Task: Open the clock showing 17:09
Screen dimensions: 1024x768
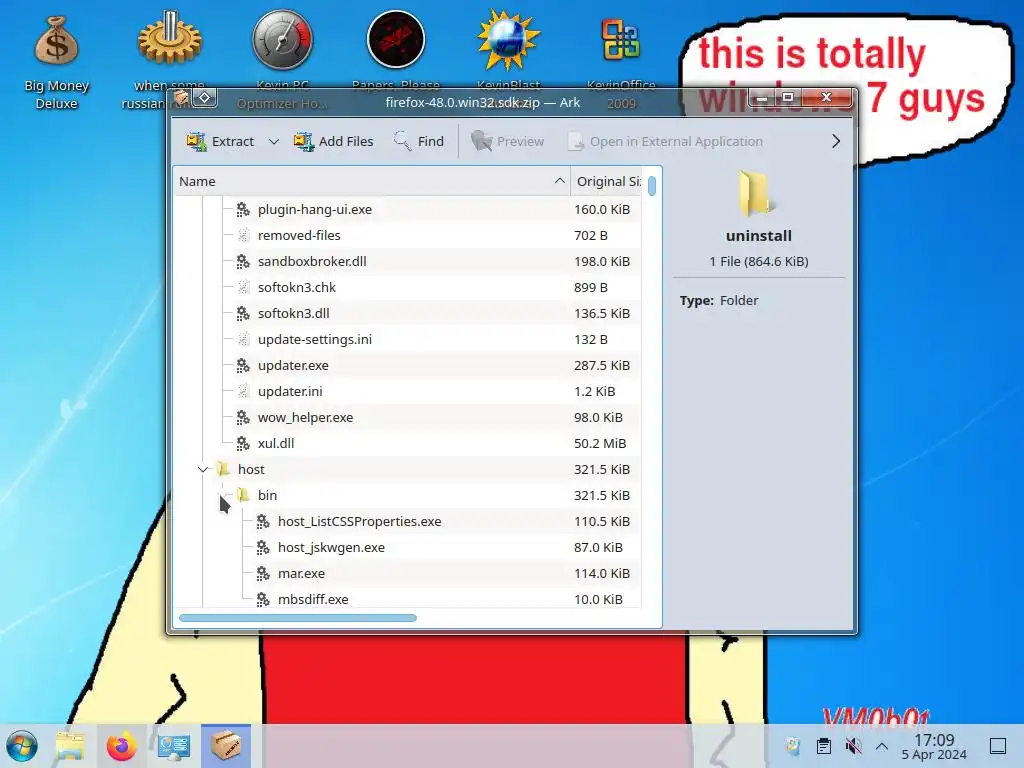Action: coord(934,746)
